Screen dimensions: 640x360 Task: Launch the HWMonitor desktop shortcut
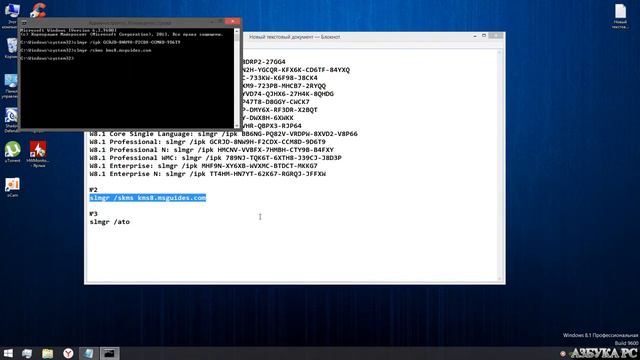(38, 154)
